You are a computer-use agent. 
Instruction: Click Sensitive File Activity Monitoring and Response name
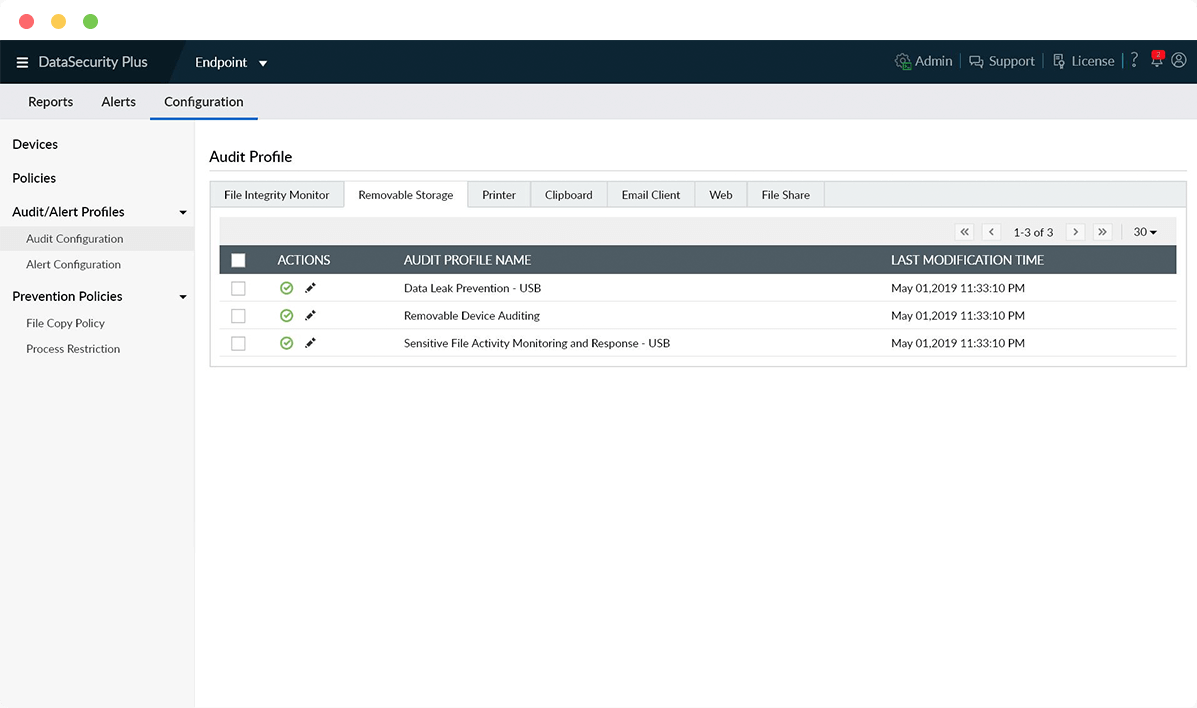(x=537, y=343)
